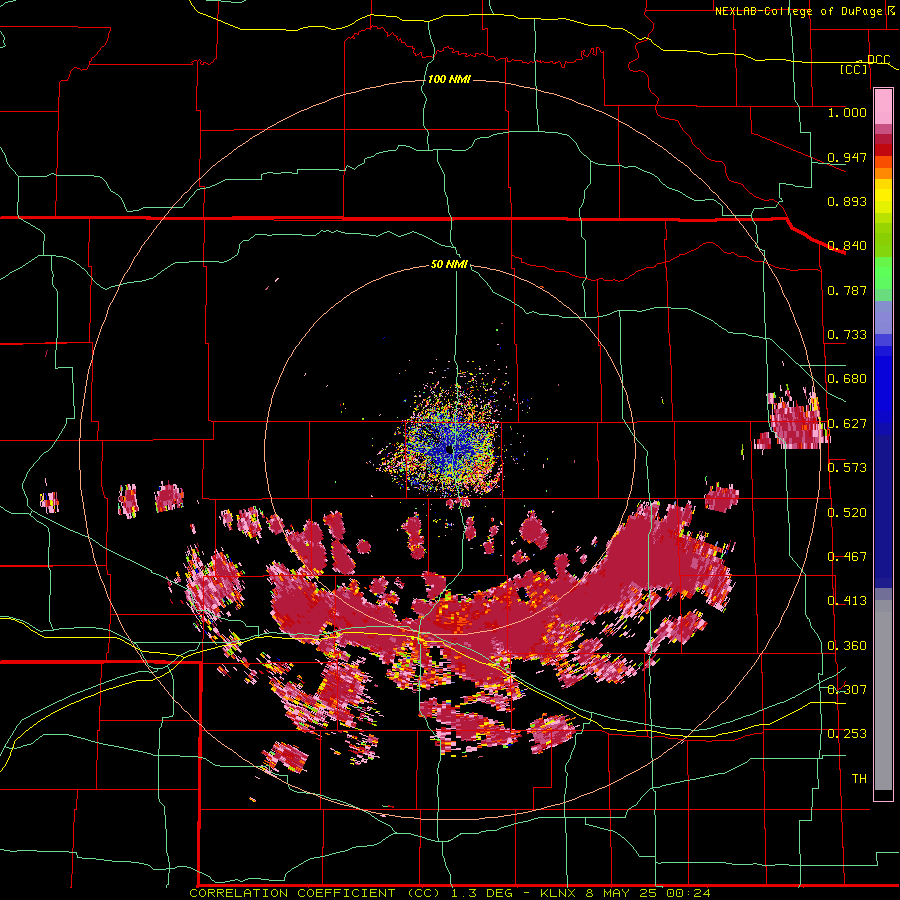Click the 0.253 legend value
This screenshot has width=900, height=900.
(847, 734)
